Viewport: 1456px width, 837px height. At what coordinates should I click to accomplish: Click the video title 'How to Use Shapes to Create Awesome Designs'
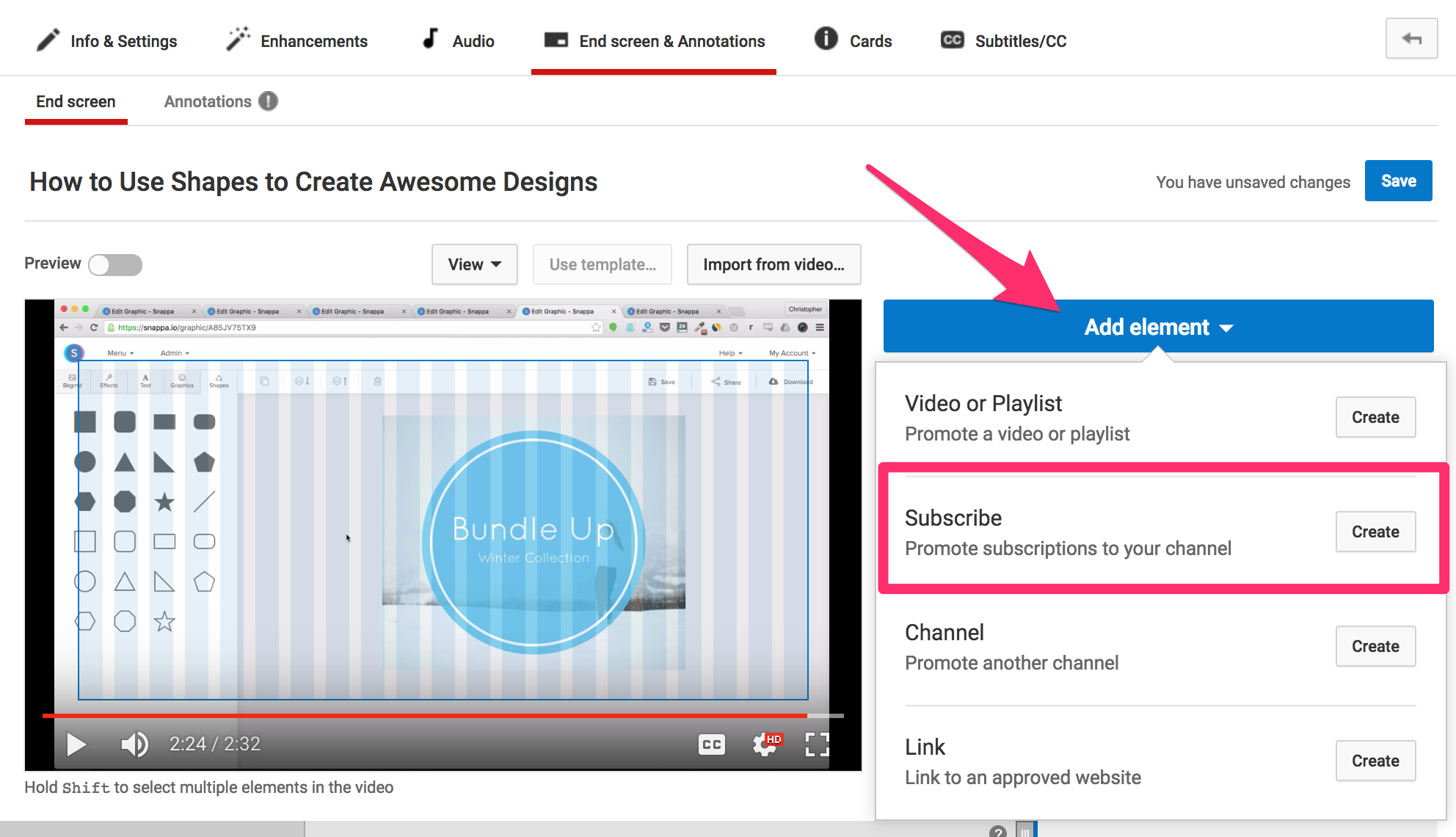point(313,182)
